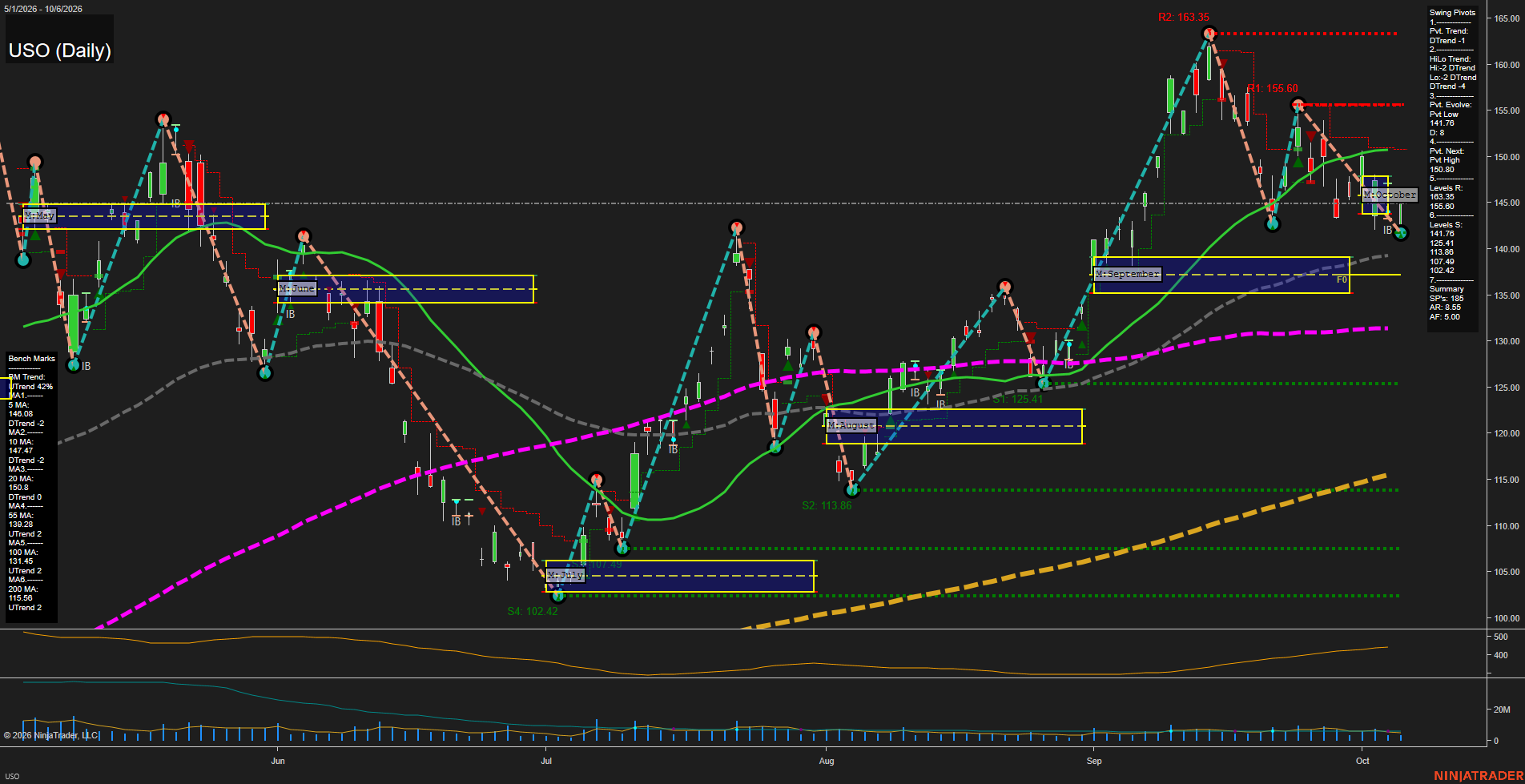
Task: Click the R2: 163.35 resistance label
Action: click(1184, 17)
